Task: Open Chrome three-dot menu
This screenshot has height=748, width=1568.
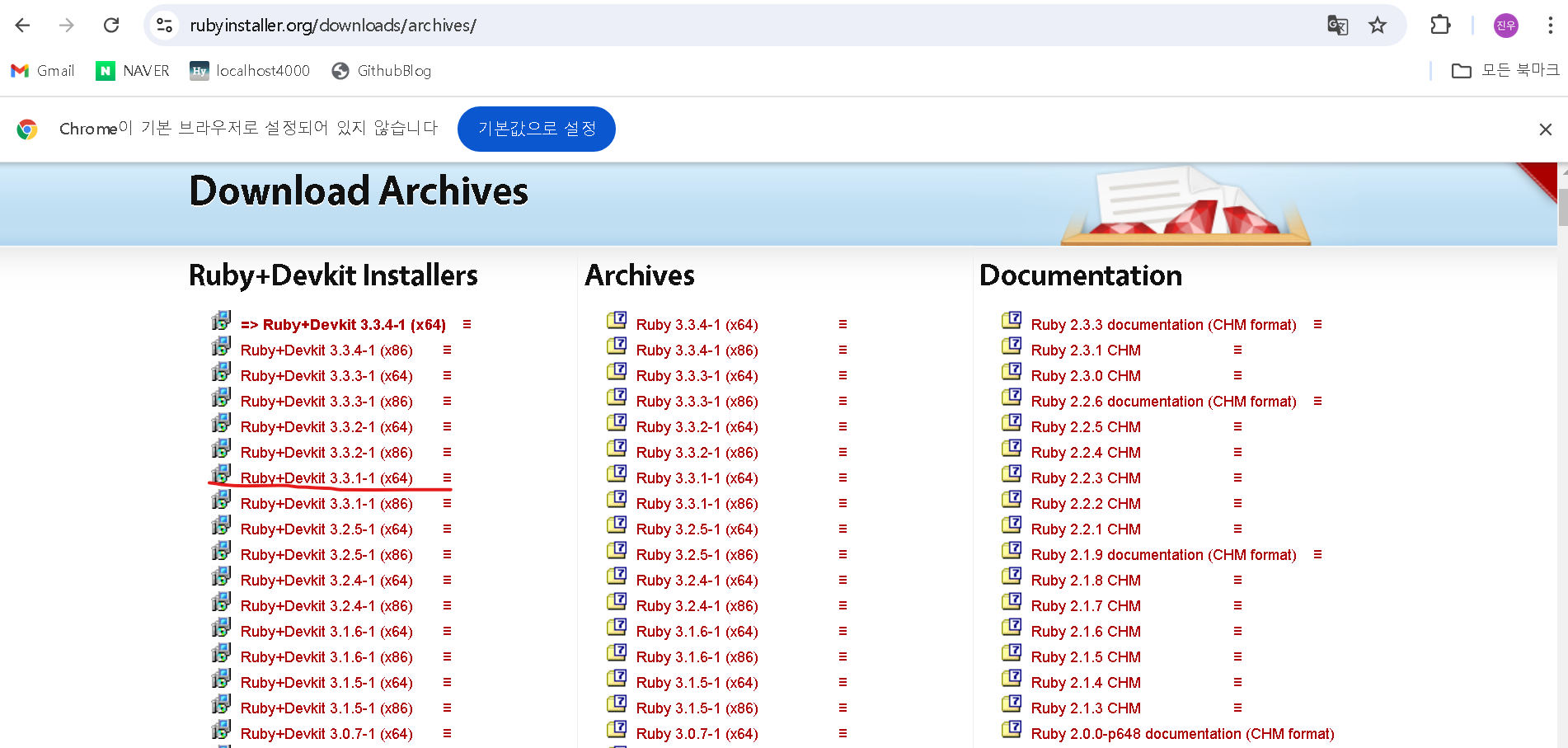Action: pos(1550,26)
